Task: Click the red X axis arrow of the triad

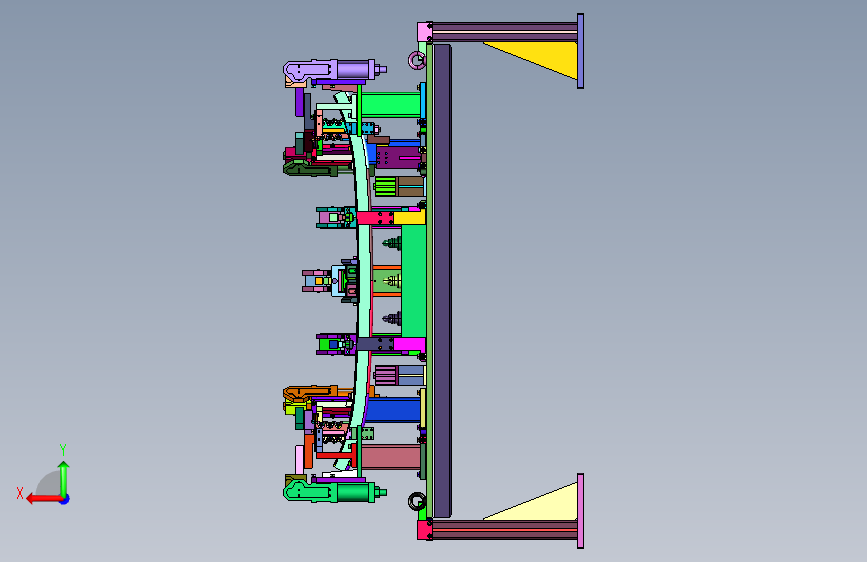Action: pyautogui.click(x=44, y=499)
